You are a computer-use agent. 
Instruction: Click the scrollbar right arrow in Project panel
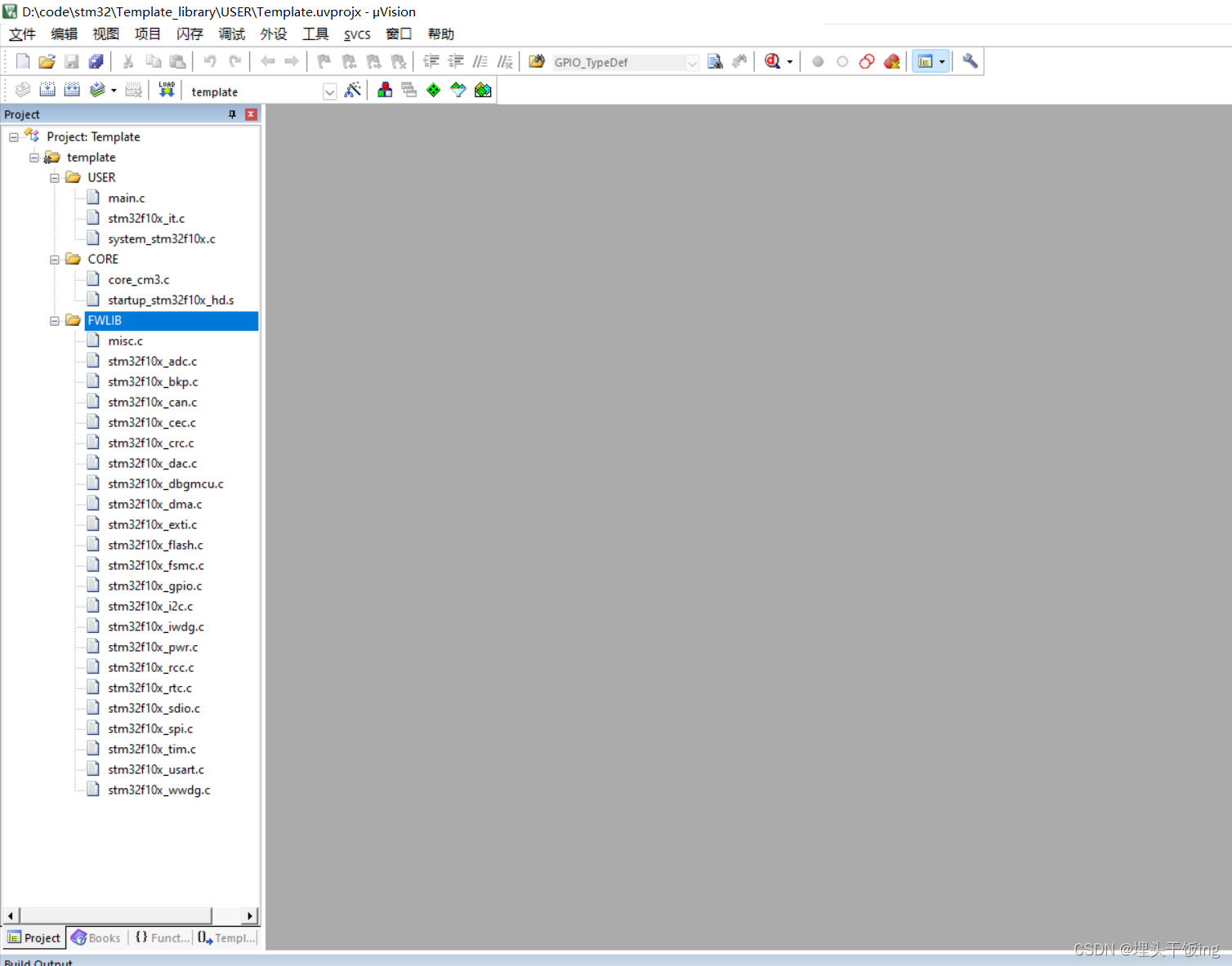250,915
